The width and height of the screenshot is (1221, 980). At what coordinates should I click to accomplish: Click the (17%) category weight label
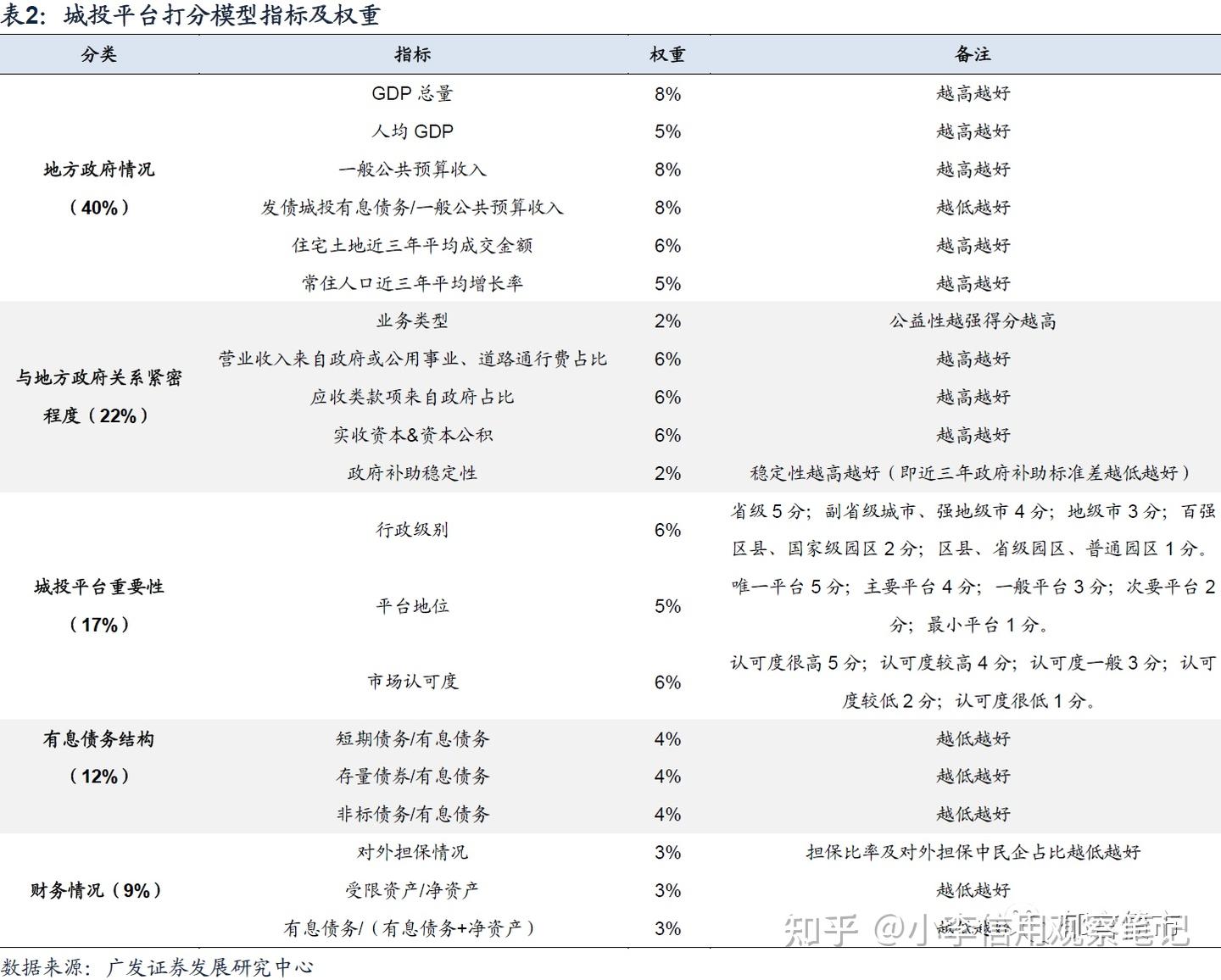tap(99, 625)
